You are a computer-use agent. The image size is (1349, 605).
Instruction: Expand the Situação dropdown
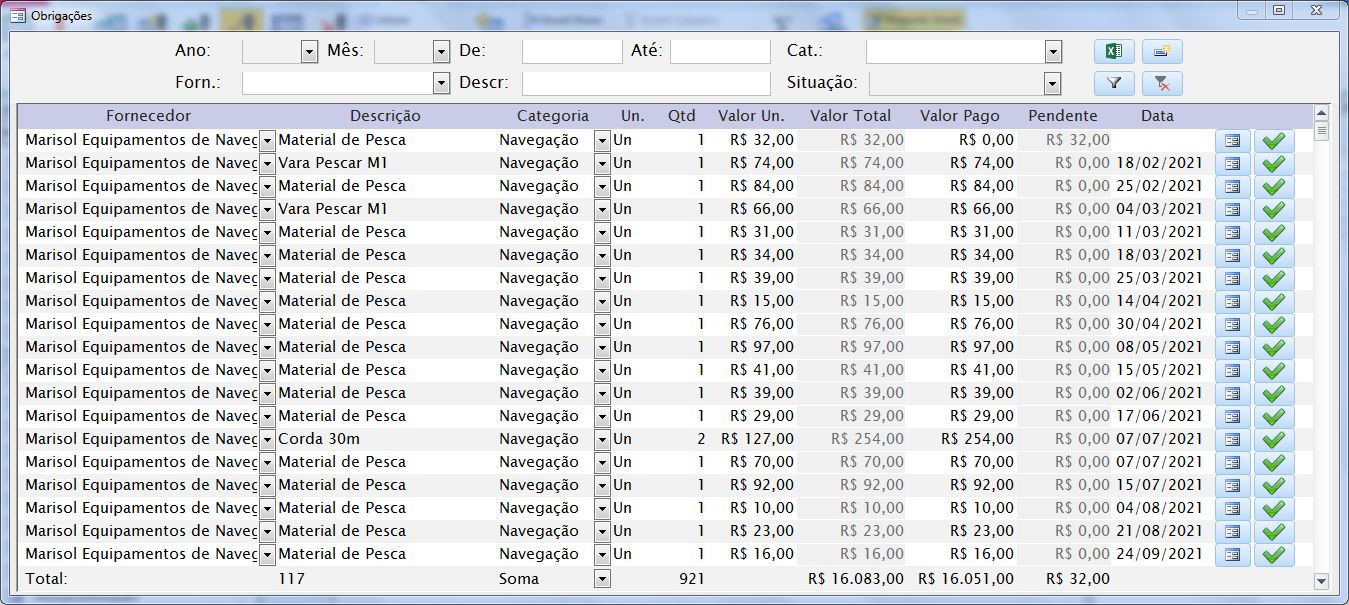(1052, 83)
